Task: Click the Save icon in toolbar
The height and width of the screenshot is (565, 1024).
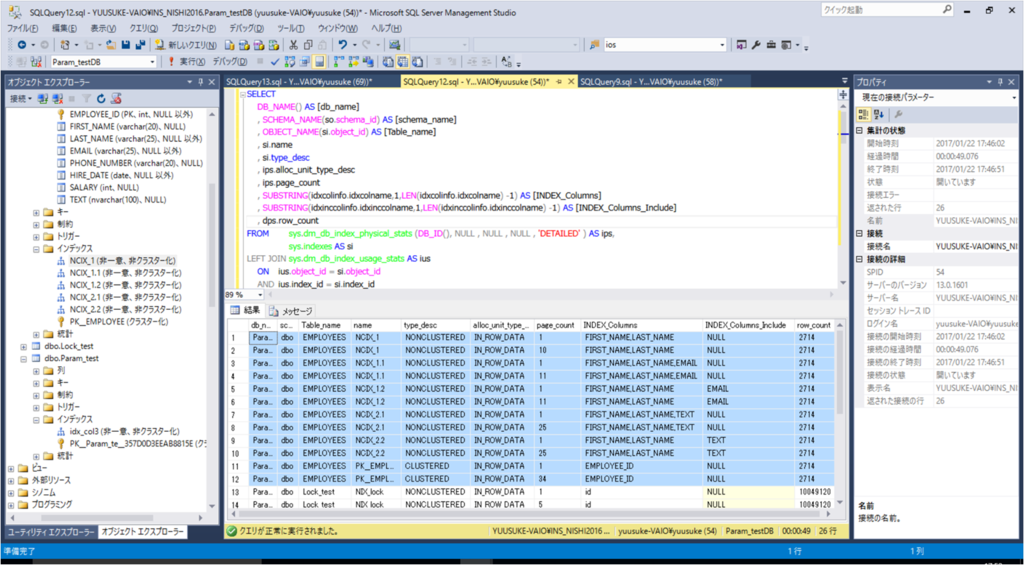Action: tap(126, 44)
